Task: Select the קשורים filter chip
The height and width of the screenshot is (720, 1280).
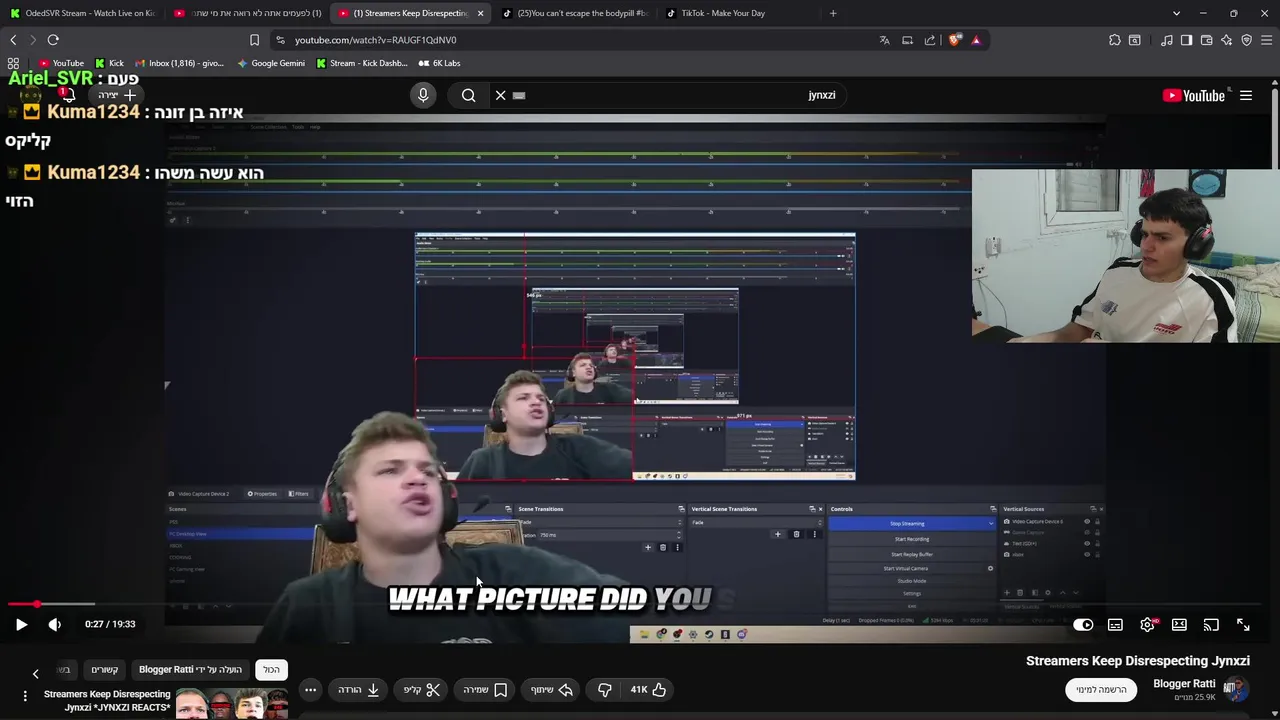Action: tap(105, 669)
